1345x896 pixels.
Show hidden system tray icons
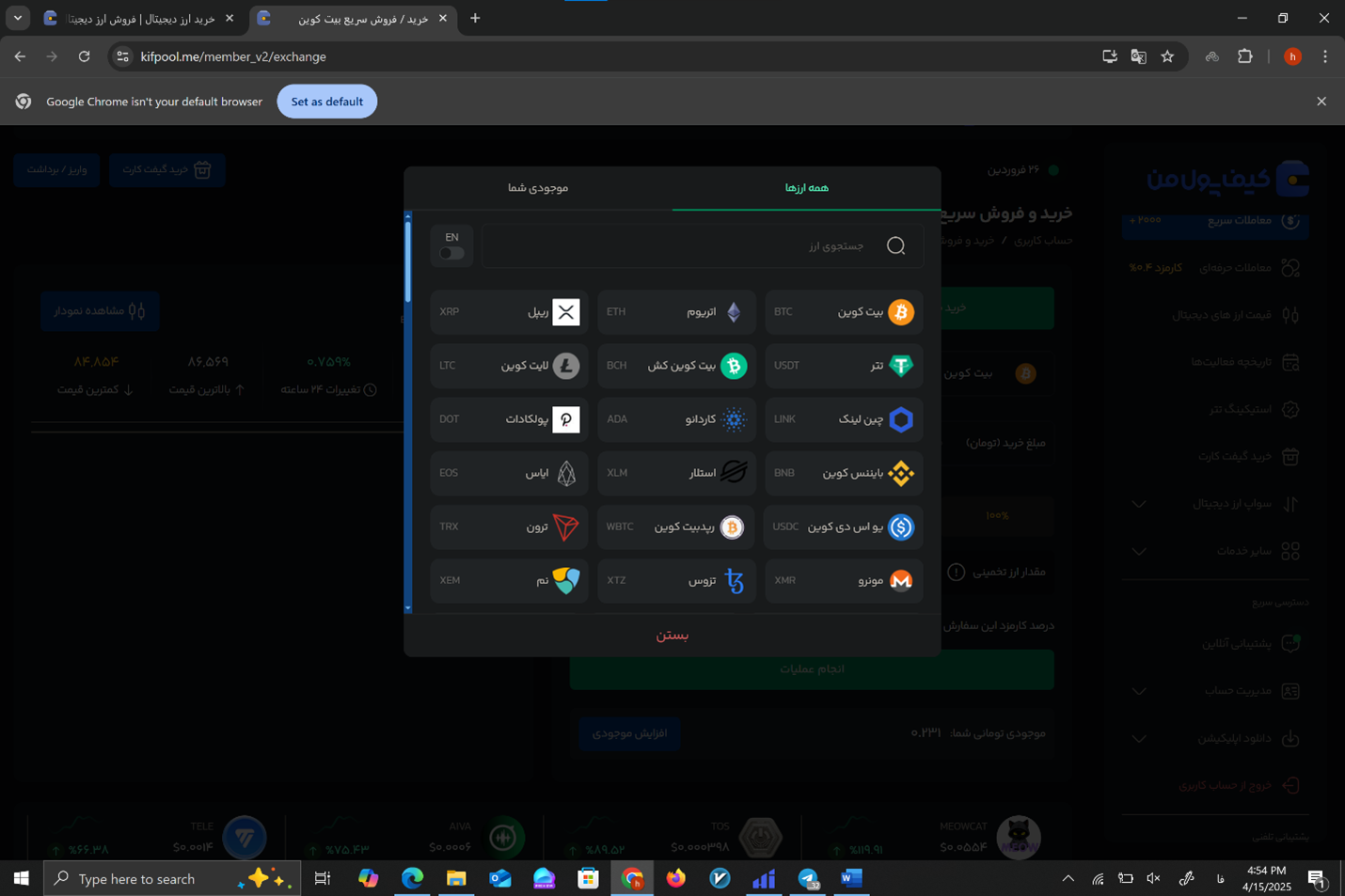(1068, 878)
